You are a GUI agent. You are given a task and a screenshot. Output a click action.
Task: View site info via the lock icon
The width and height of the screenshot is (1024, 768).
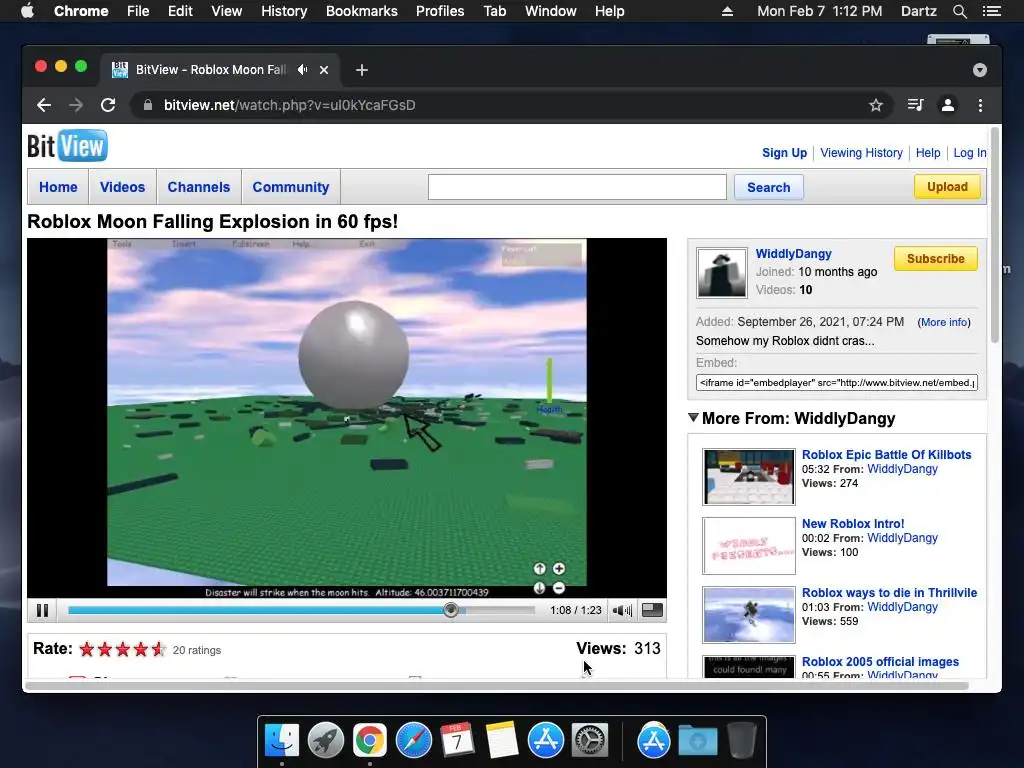(x=148, y=105)
